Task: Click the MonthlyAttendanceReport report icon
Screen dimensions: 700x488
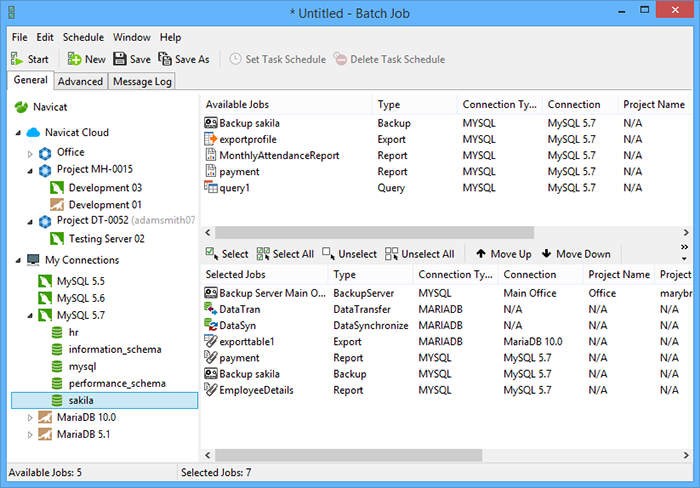Action: (x=210, y=154)
